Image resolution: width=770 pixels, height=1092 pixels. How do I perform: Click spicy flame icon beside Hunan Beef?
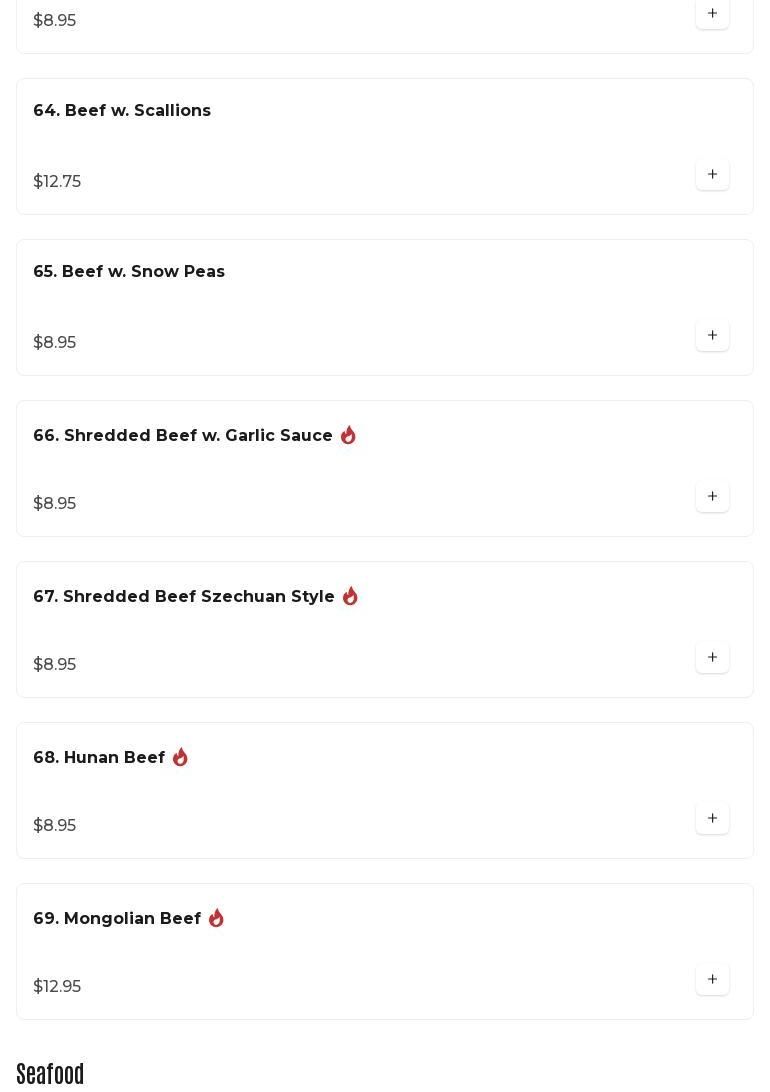point(180,758)
